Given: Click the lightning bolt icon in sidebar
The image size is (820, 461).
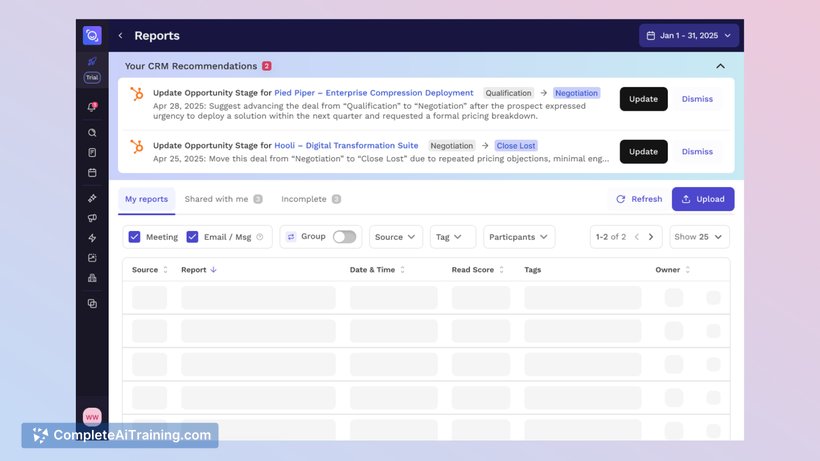Looking at the screenshot, I should 92,238.
